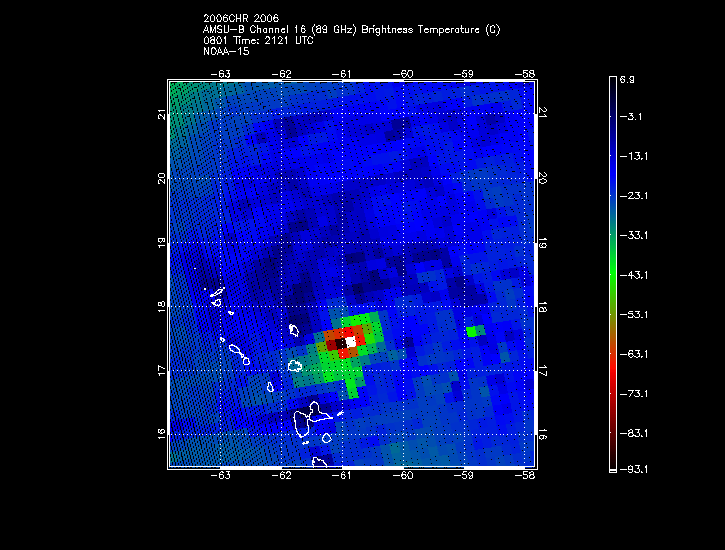Click the title text '2006CHR 2006'
The width and height of the screenshot is (725, 550).
[241, 18]
